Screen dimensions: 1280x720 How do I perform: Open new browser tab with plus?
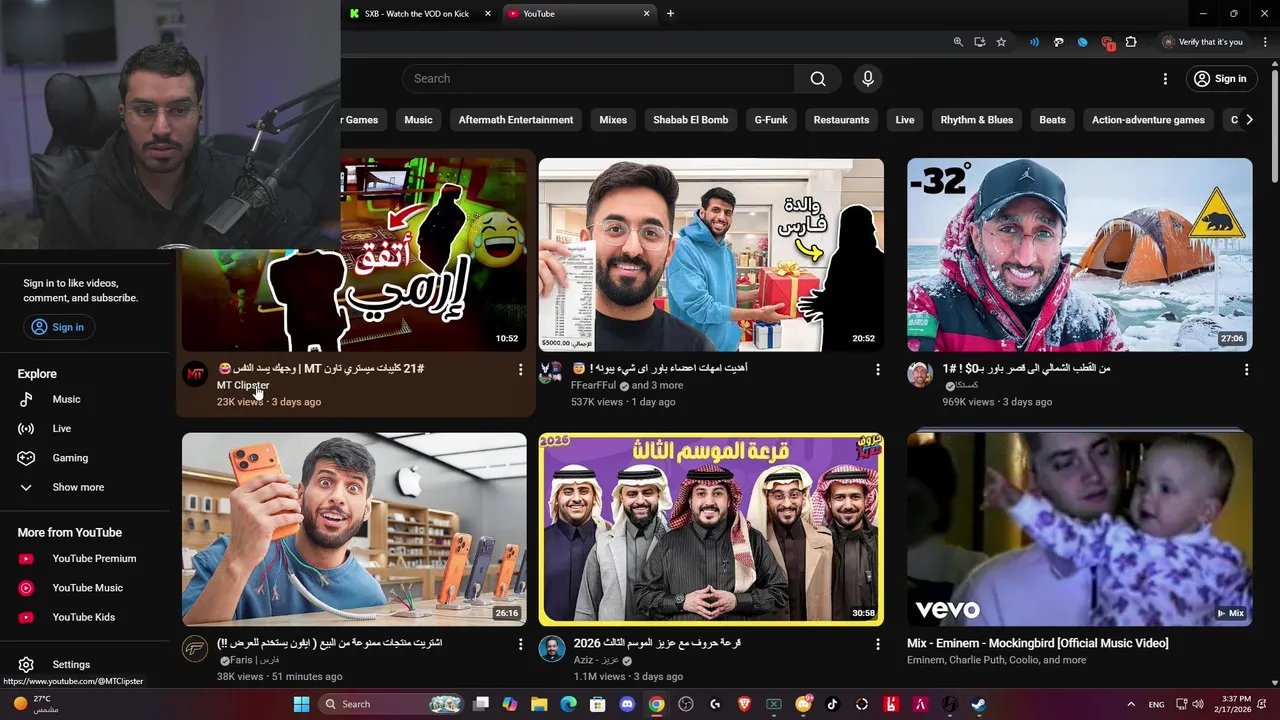(670, 13)
